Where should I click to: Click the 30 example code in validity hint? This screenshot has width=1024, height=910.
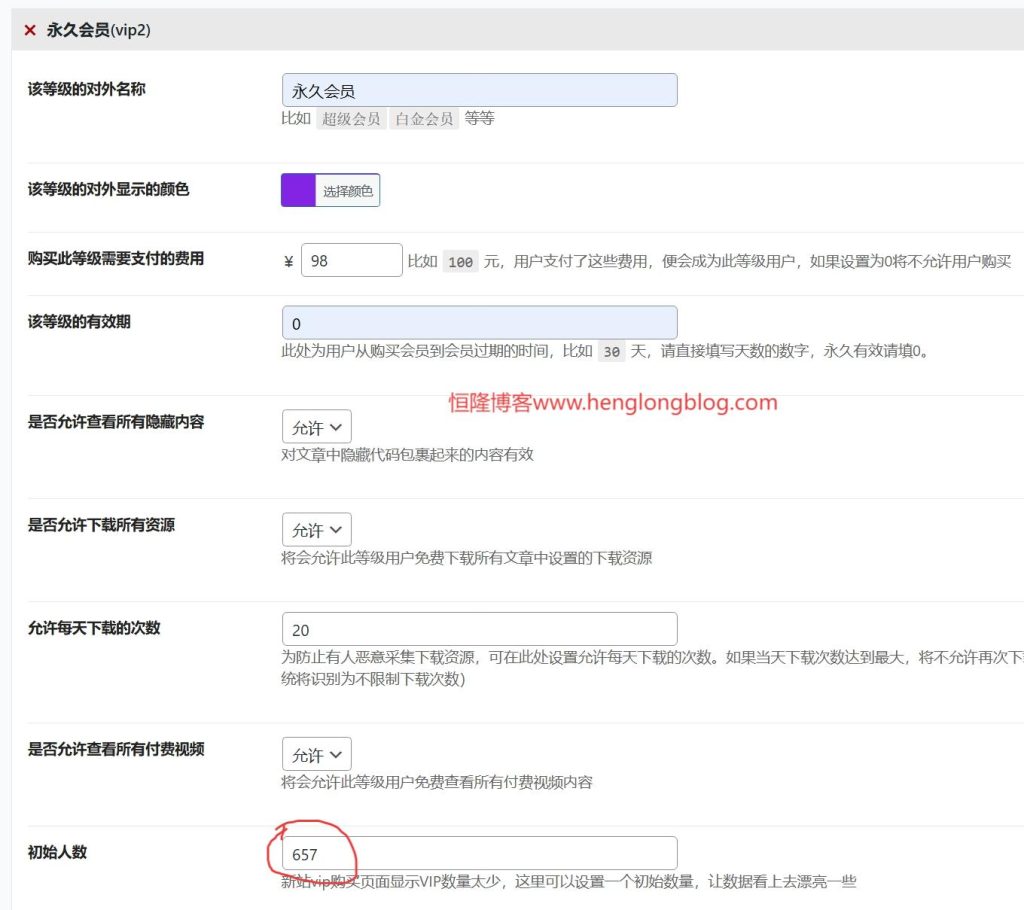pyautogui.click(x=611, y=352)
